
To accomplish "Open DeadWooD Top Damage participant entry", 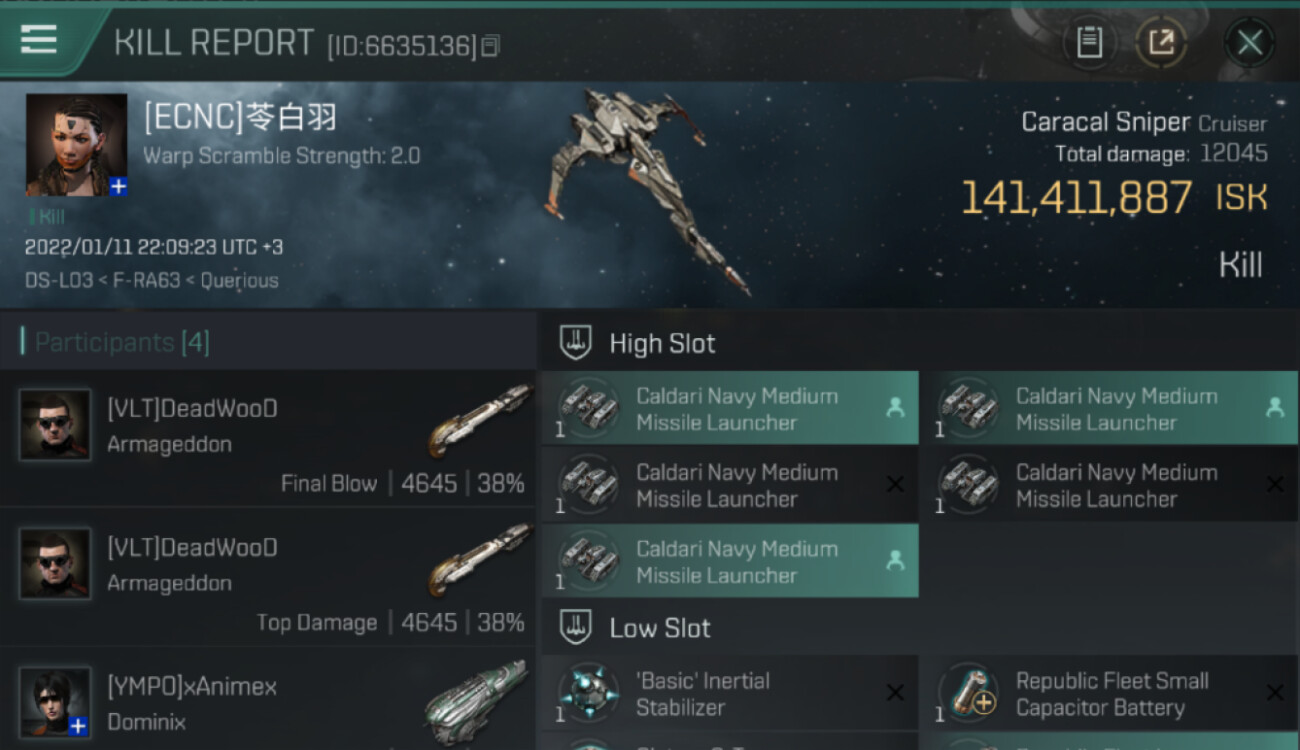I will [x=268, y=577].
